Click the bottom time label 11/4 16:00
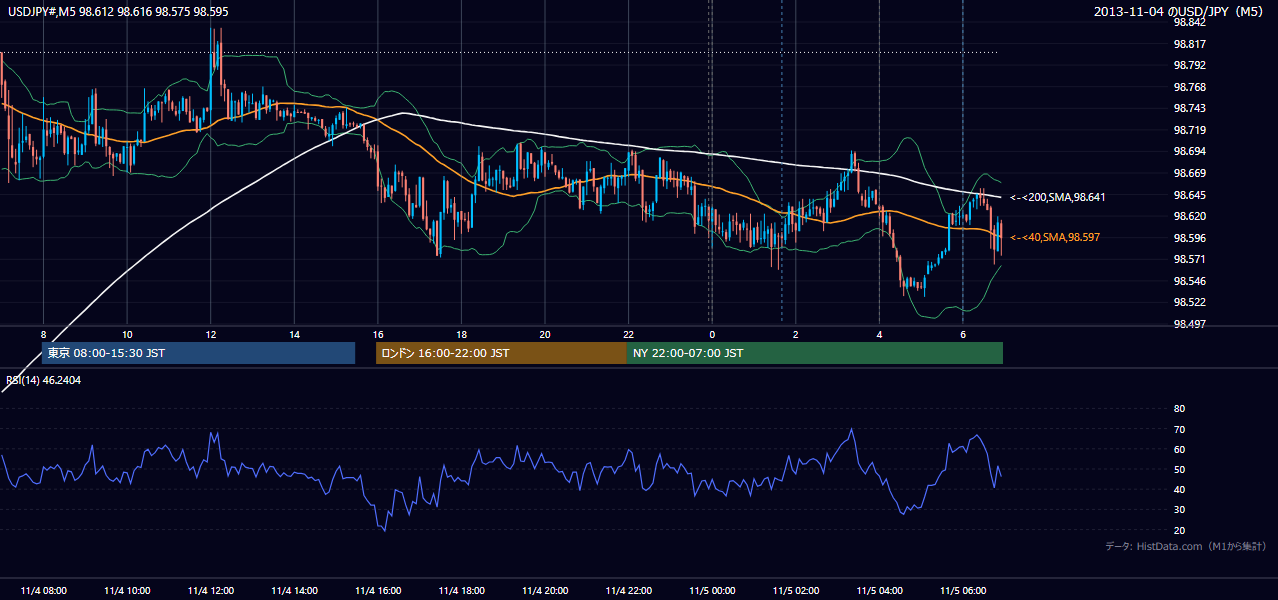This screenshot has width=1278, height=600. click(x=377, y=591)
